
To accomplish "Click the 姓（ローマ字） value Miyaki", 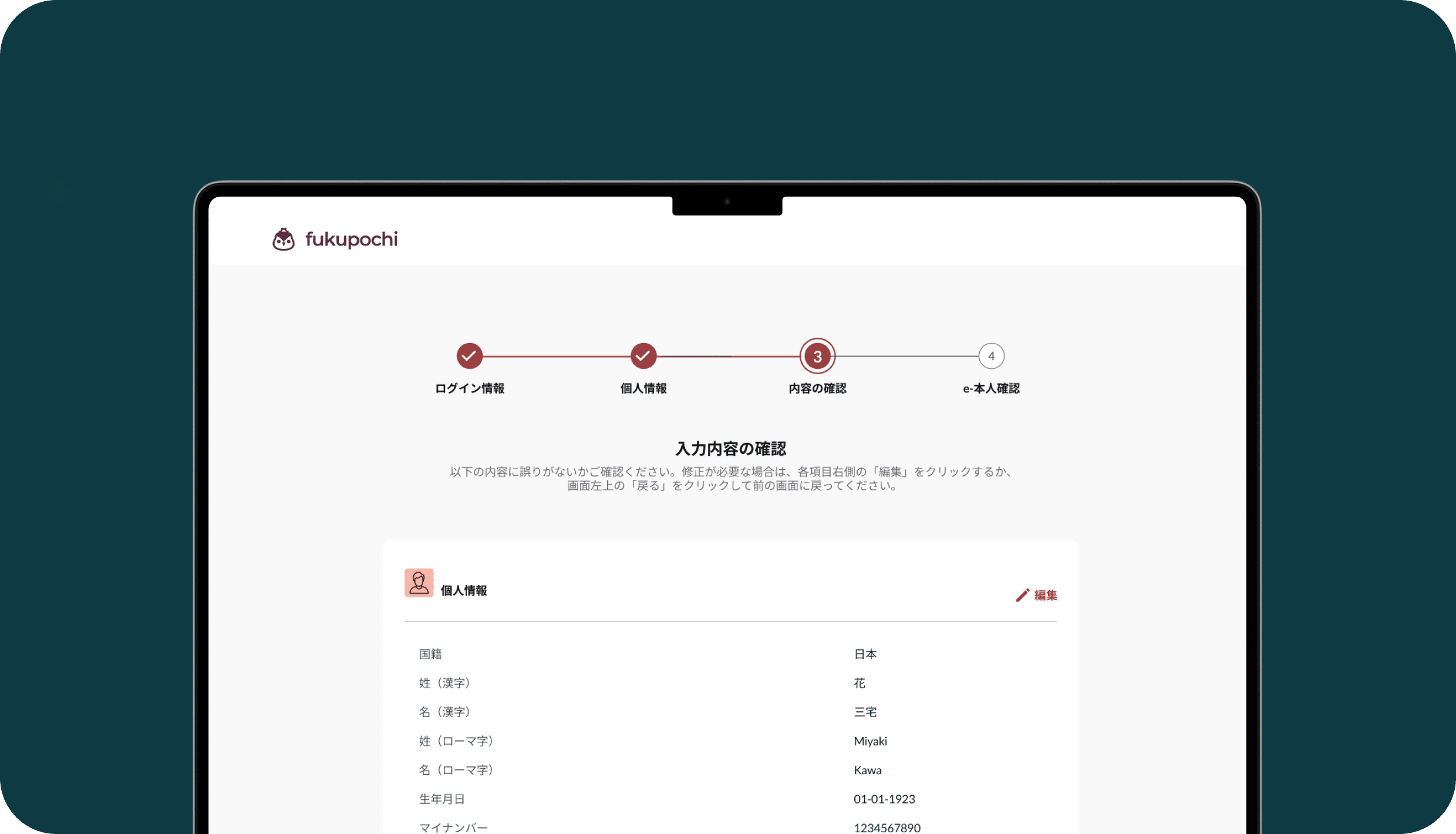I will point(870,741).
